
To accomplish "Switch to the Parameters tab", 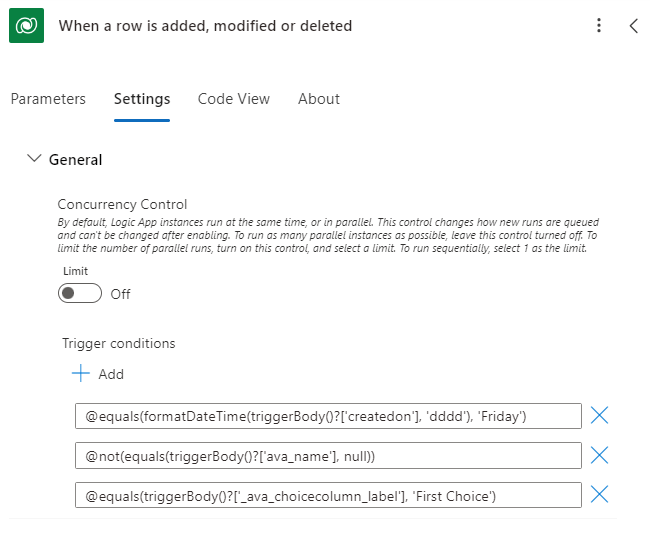I will coord(48,99).
